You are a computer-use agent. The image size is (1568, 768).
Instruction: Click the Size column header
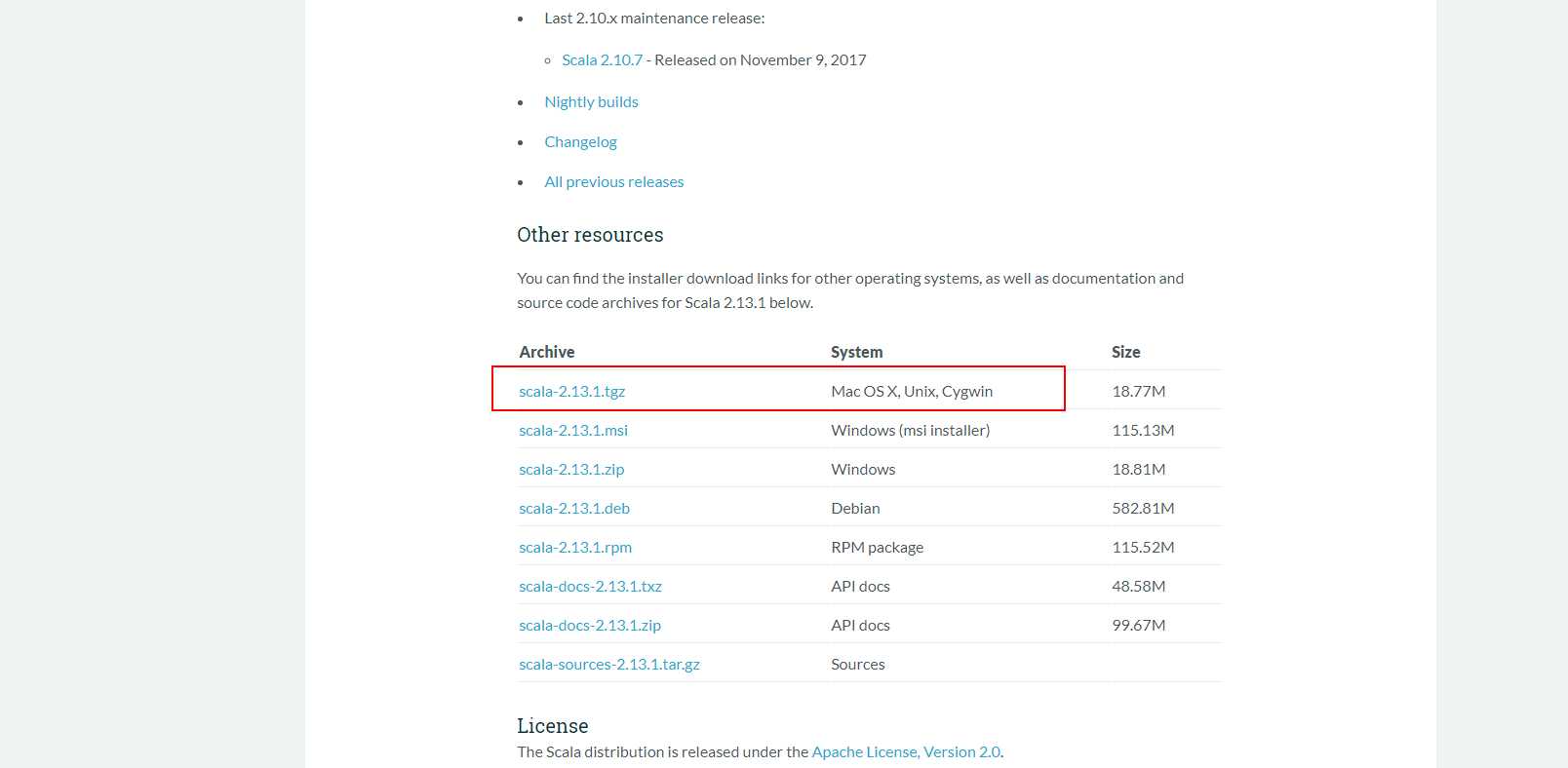point(1126,352)
